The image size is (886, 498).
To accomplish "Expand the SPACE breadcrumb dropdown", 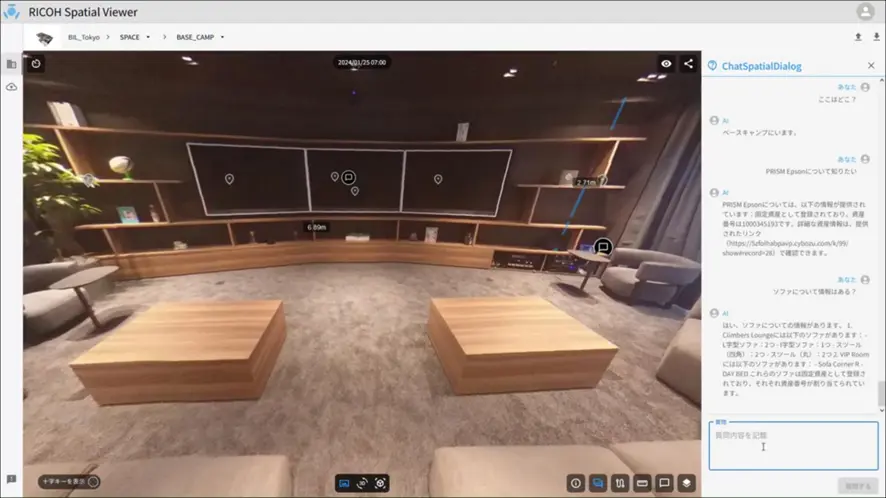I will tap(148, 37).
